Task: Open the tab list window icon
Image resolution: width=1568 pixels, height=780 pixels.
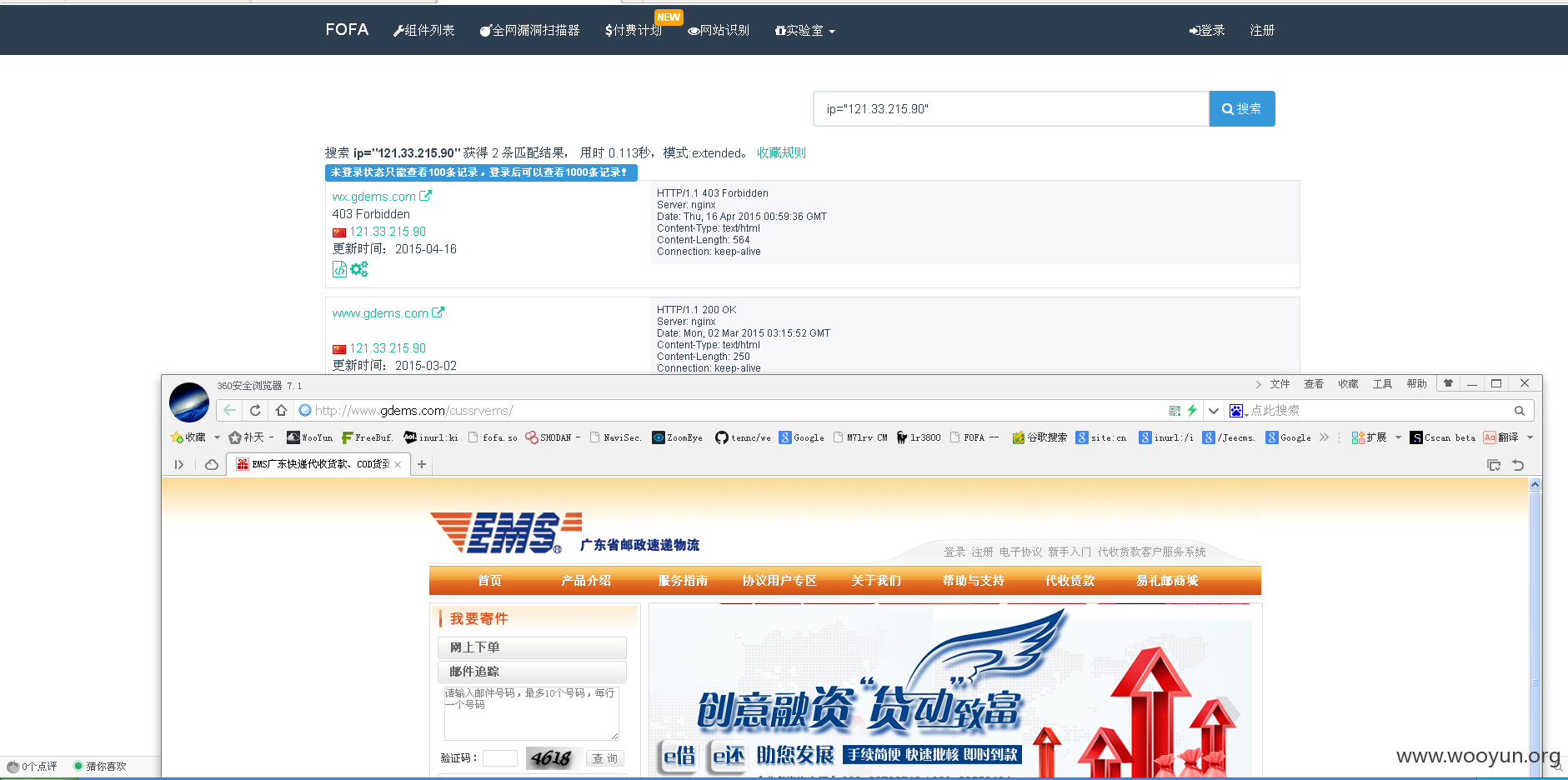Action: coord(1493,465)
